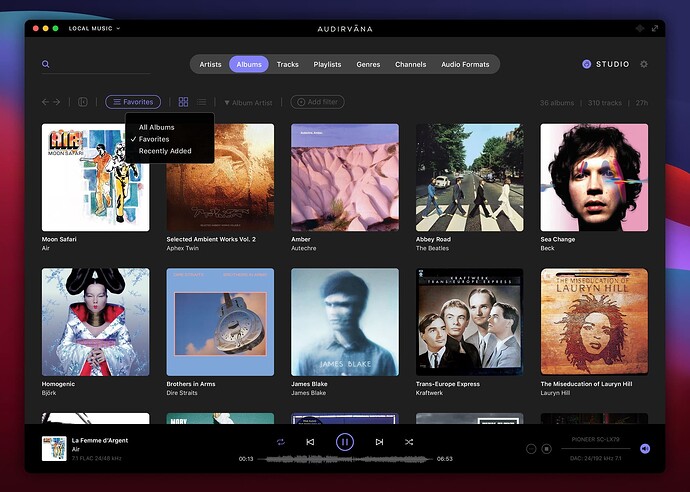Switch to the Playlists tab

327,64
